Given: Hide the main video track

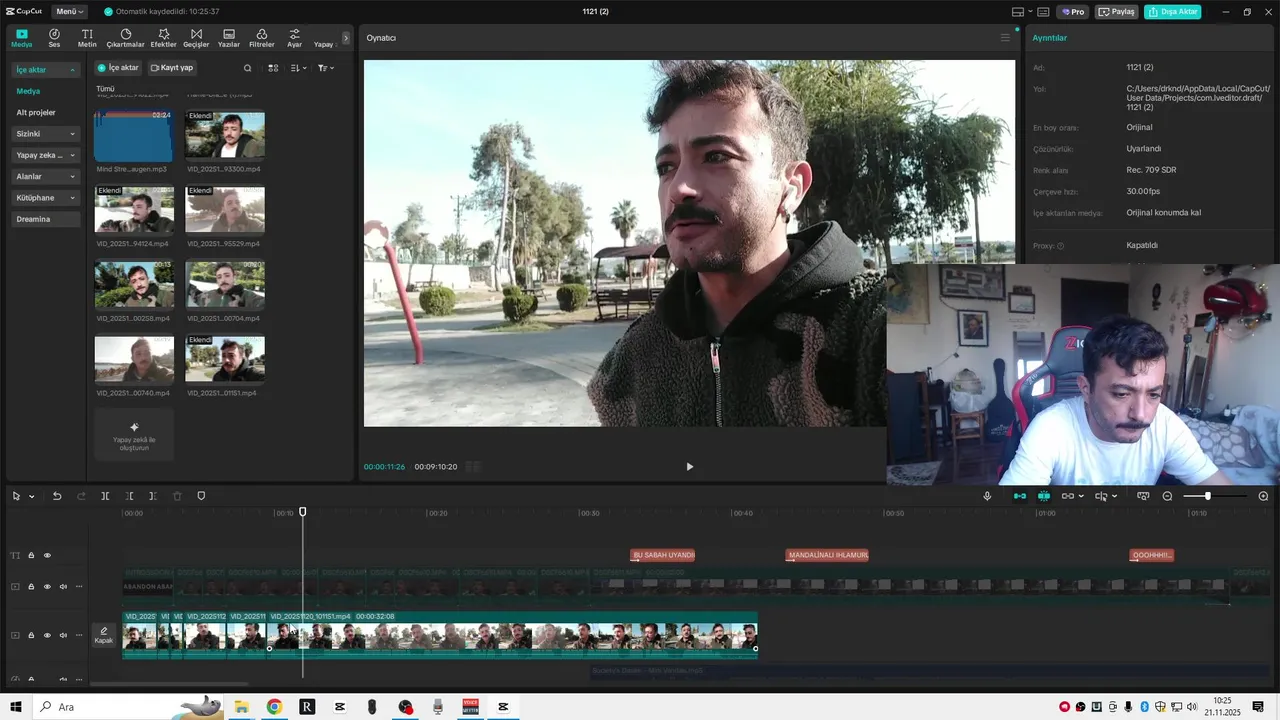Looking at the screenshot, I should click(47, 635).
